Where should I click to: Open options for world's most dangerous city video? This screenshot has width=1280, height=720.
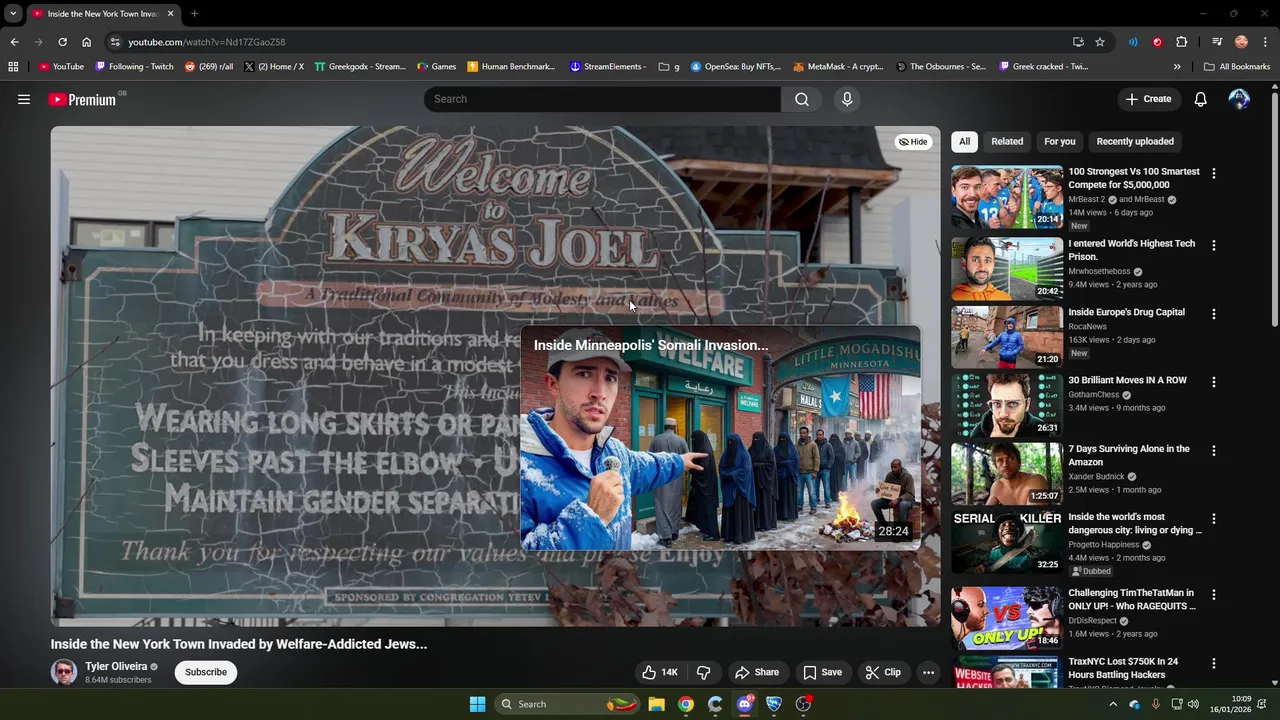click(x=1214, y=519)
